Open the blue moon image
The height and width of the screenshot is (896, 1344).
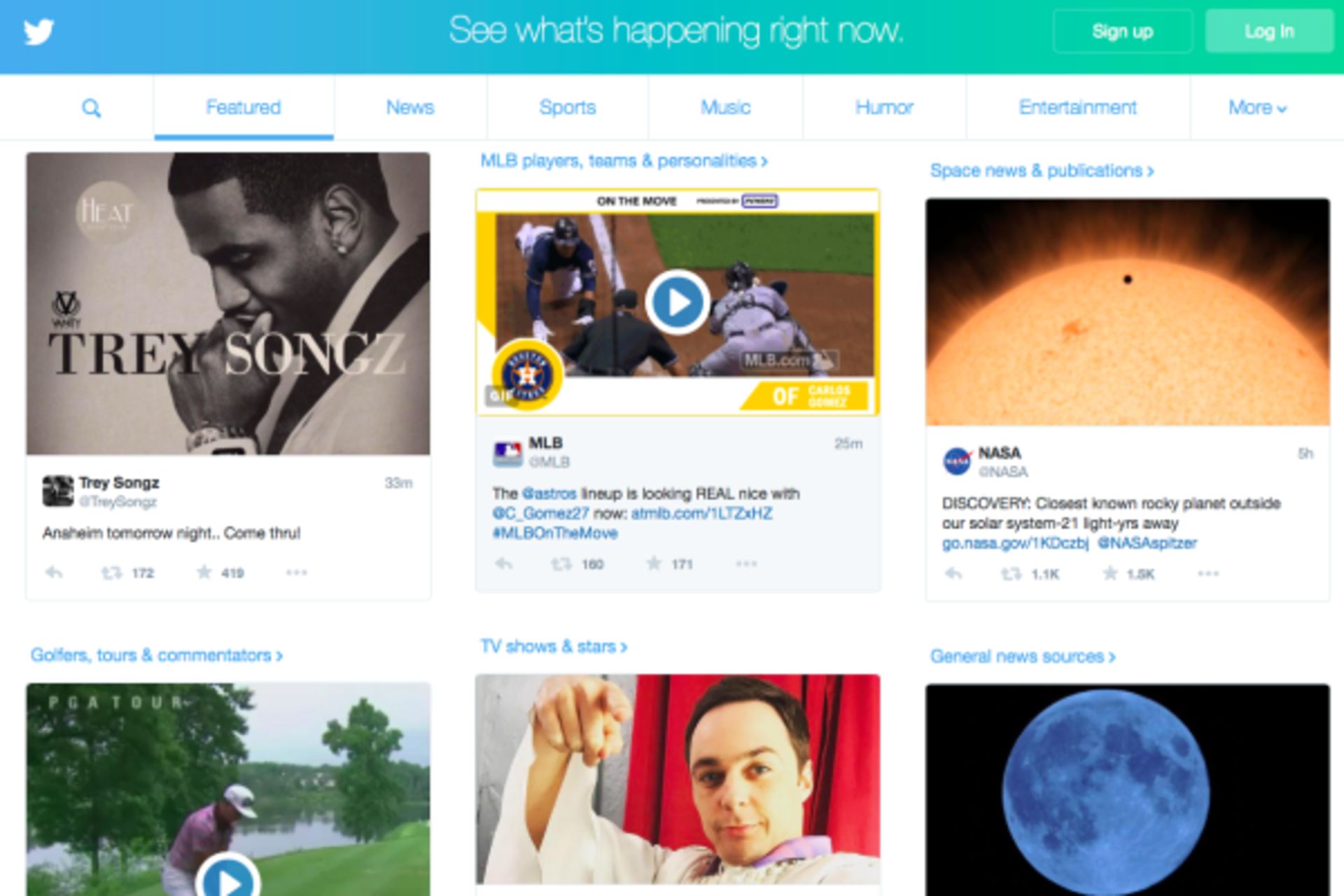coord(1128,790)
